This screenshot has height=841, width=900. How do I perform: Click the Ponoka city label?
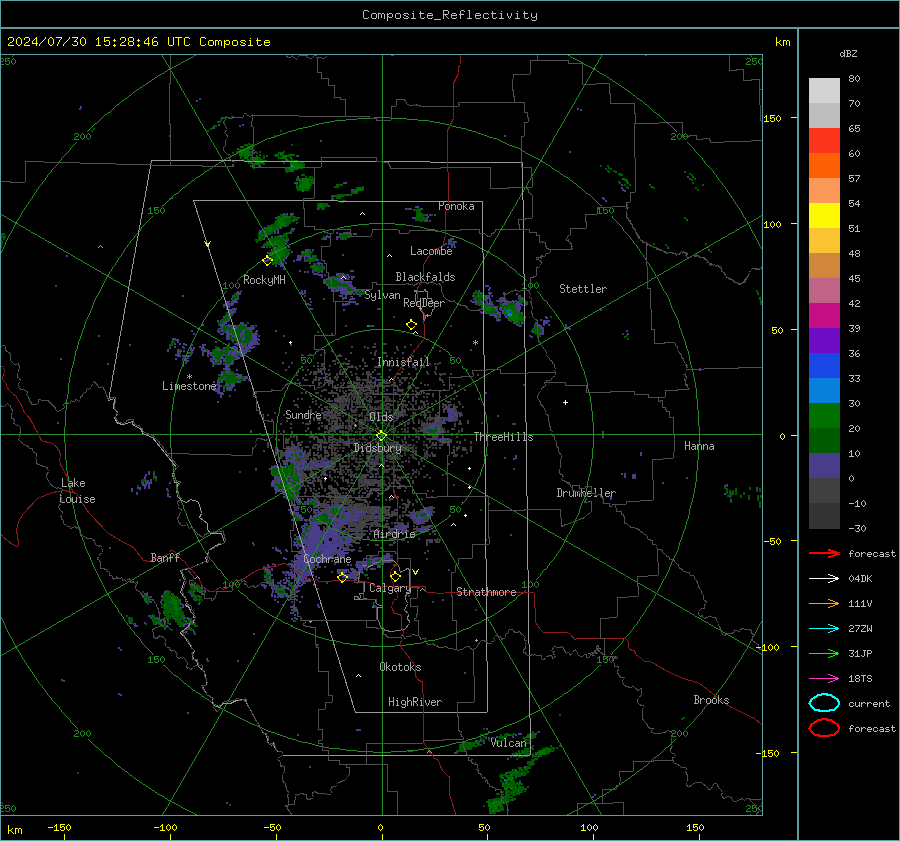click(x=456, y=206)
